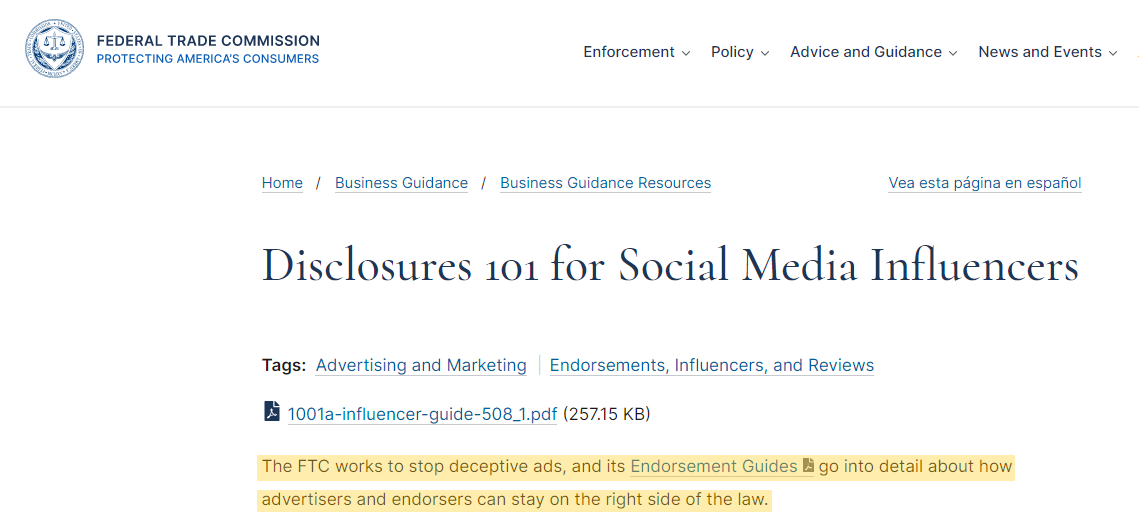
Task: Click the FTC seal logo
Action: click(55, 50)
